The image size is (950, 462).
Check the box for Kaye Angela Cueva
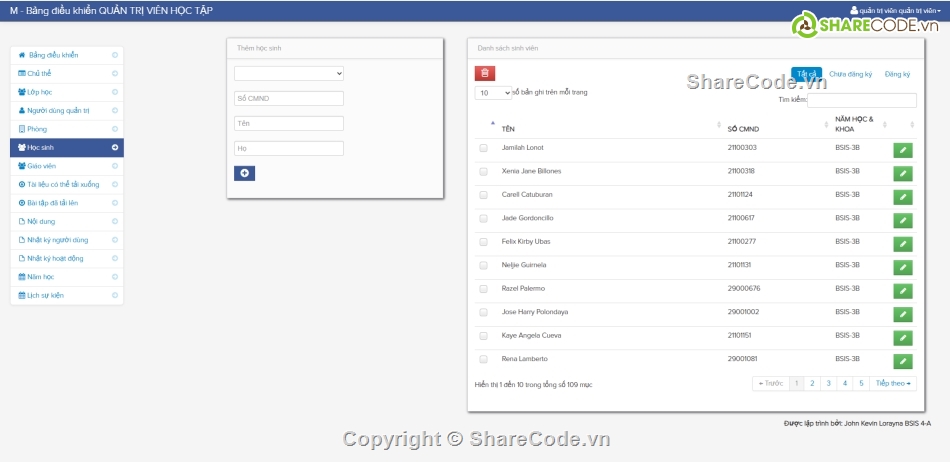[484, 335]
